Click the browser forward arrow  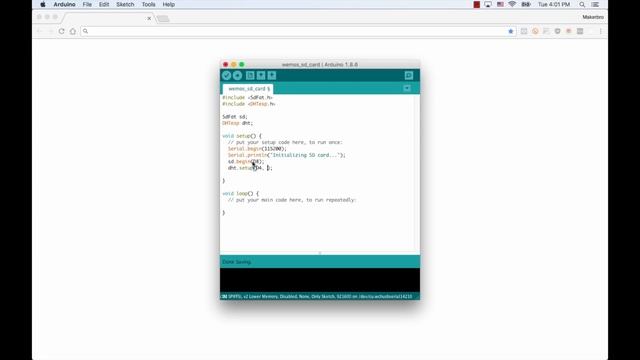(x=50, y=31)
